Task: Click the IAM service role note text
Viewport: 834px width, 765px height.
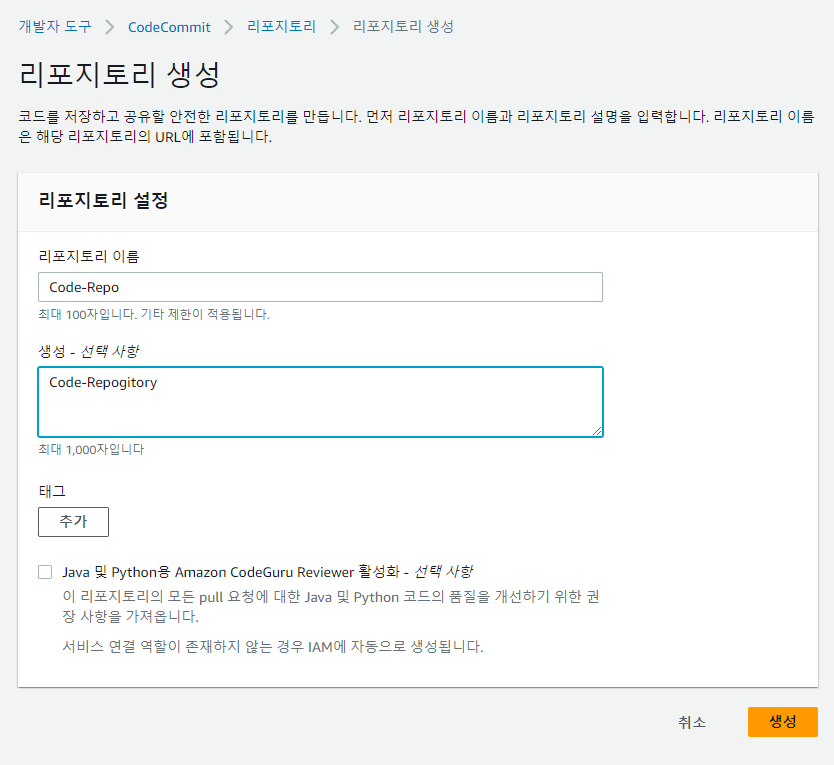Action: click(x=273, y=646)
